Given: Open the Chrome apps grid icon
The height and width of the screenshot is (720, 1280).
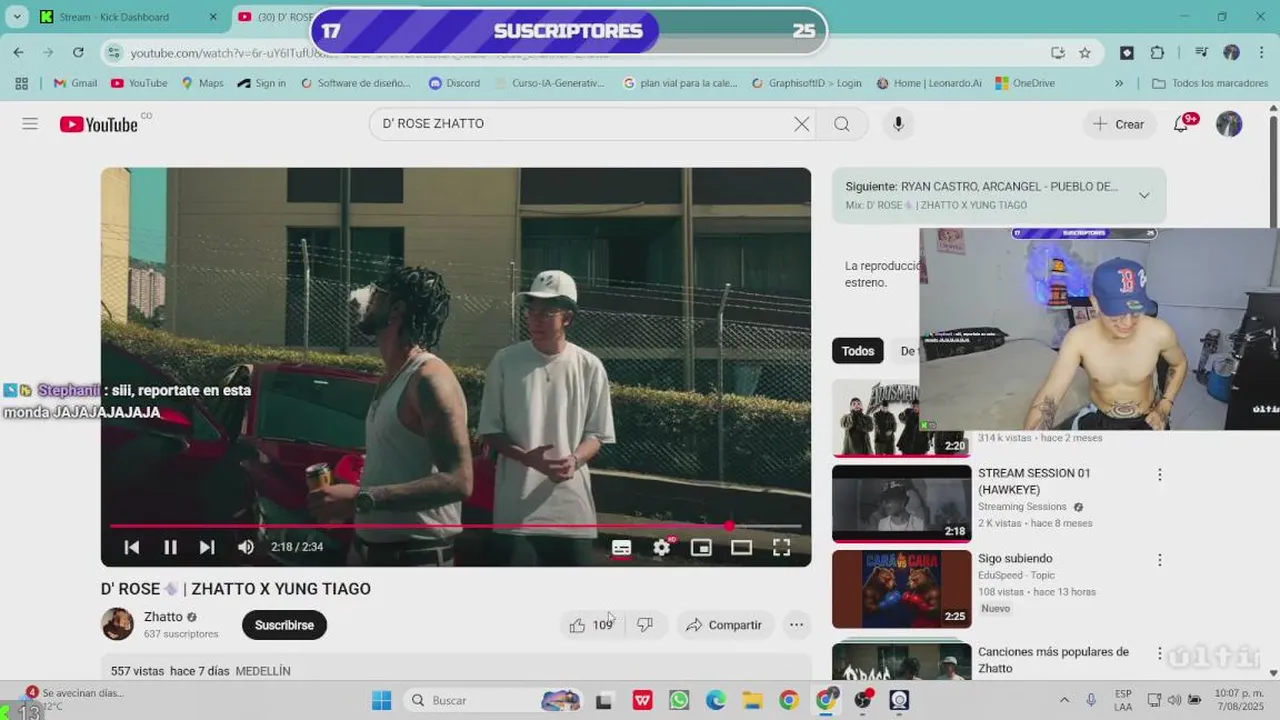Looking at the screenshot, I should click(22, 83).
